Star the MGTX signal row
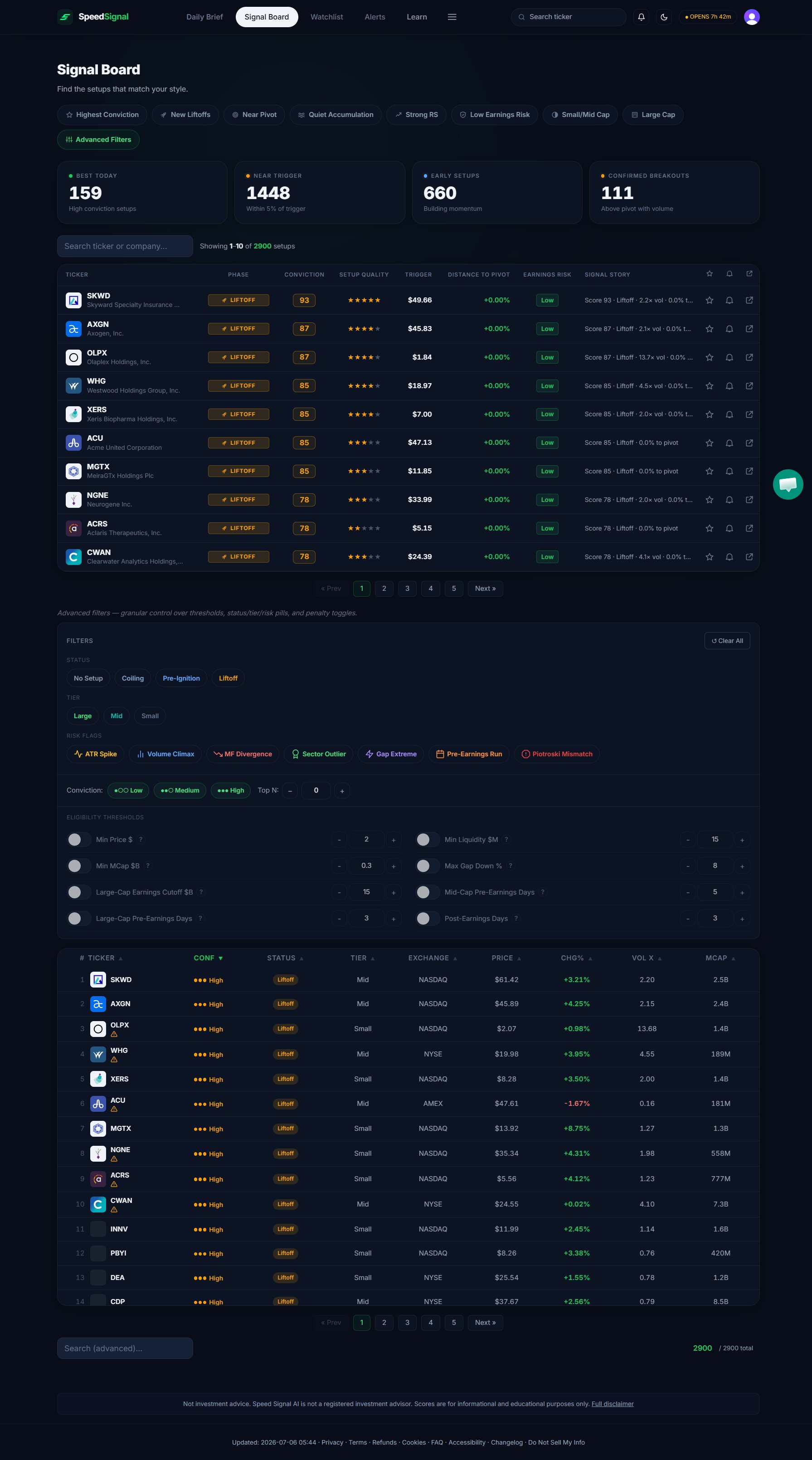812x1460 pixels. pyautogui.click(x=709, y=471)
